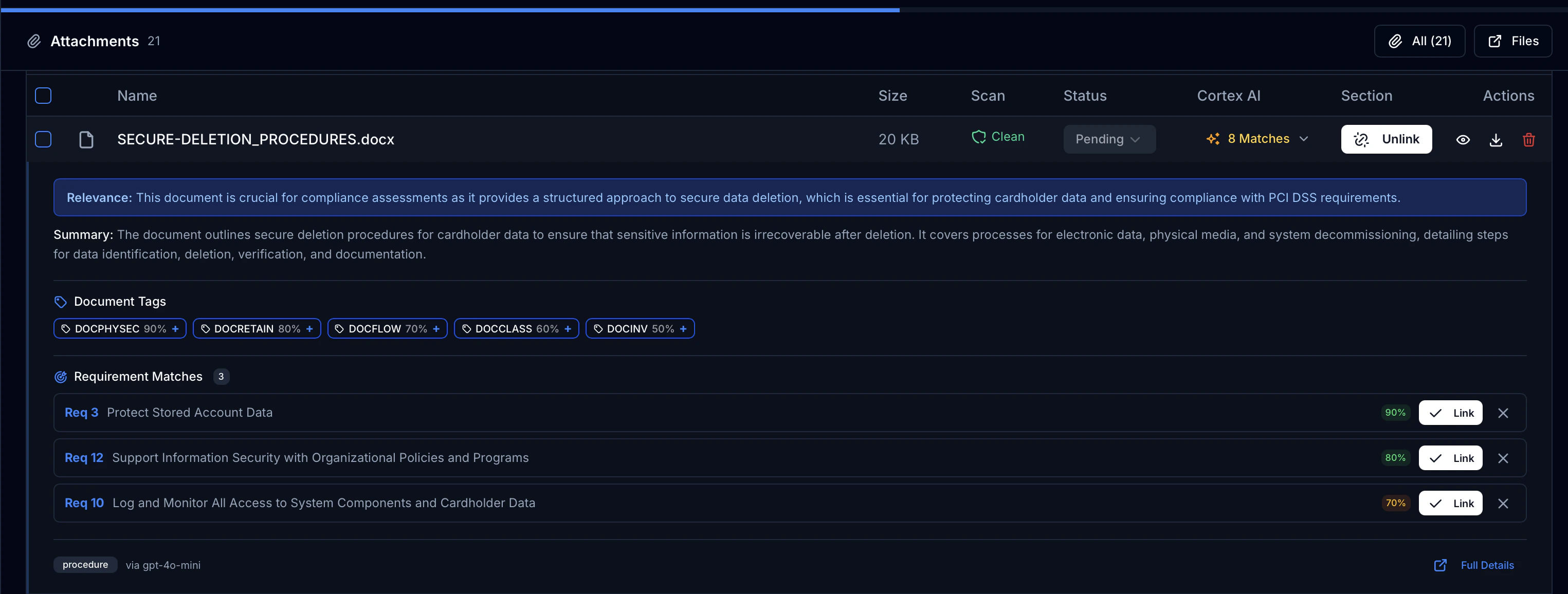Click the Requirement Matches target icon
This screenshot has height=594, width=1568.
60,376
